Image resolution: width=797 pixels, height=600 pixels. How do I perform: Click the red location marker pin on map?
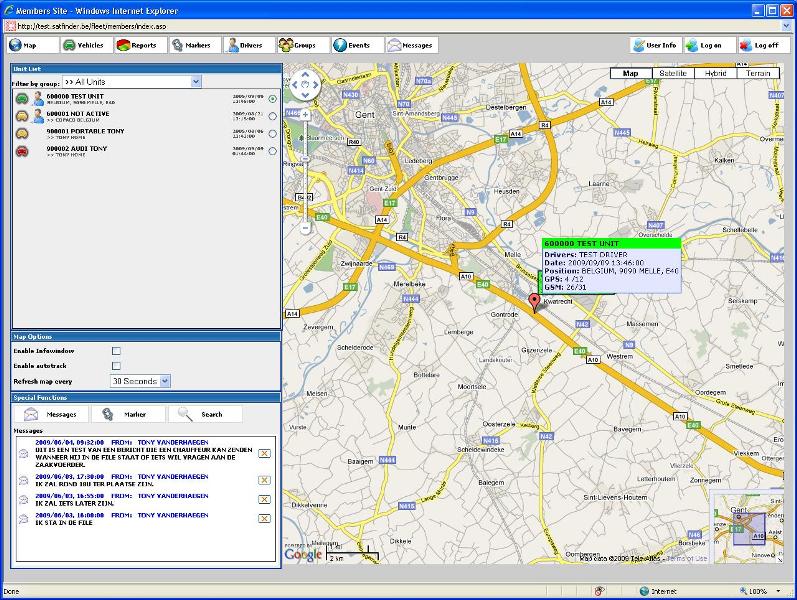click(x=534, y=303)
